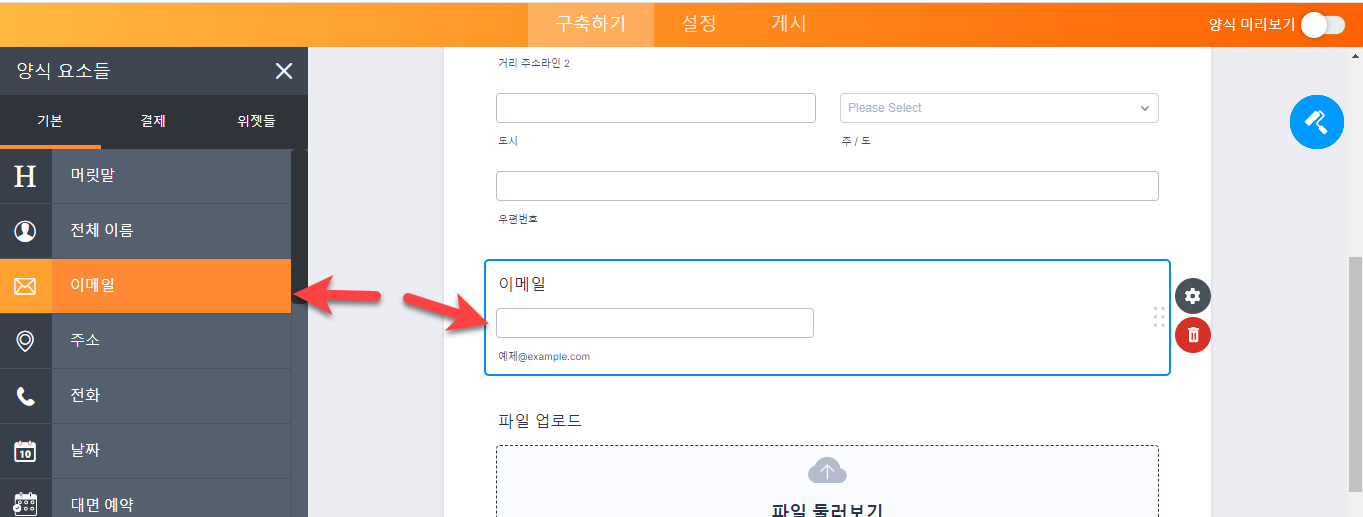
Task: Add 대면 예약 element to form
Action: pyautogui.click(x=146, y=499)
